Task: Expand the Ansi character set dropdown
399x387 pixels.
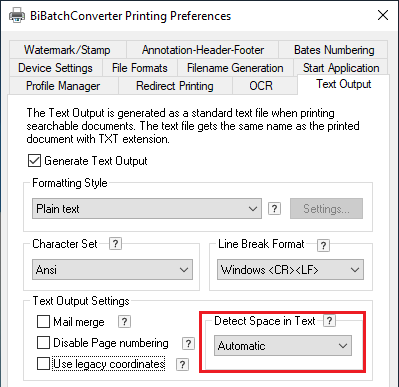Action: 112,270
